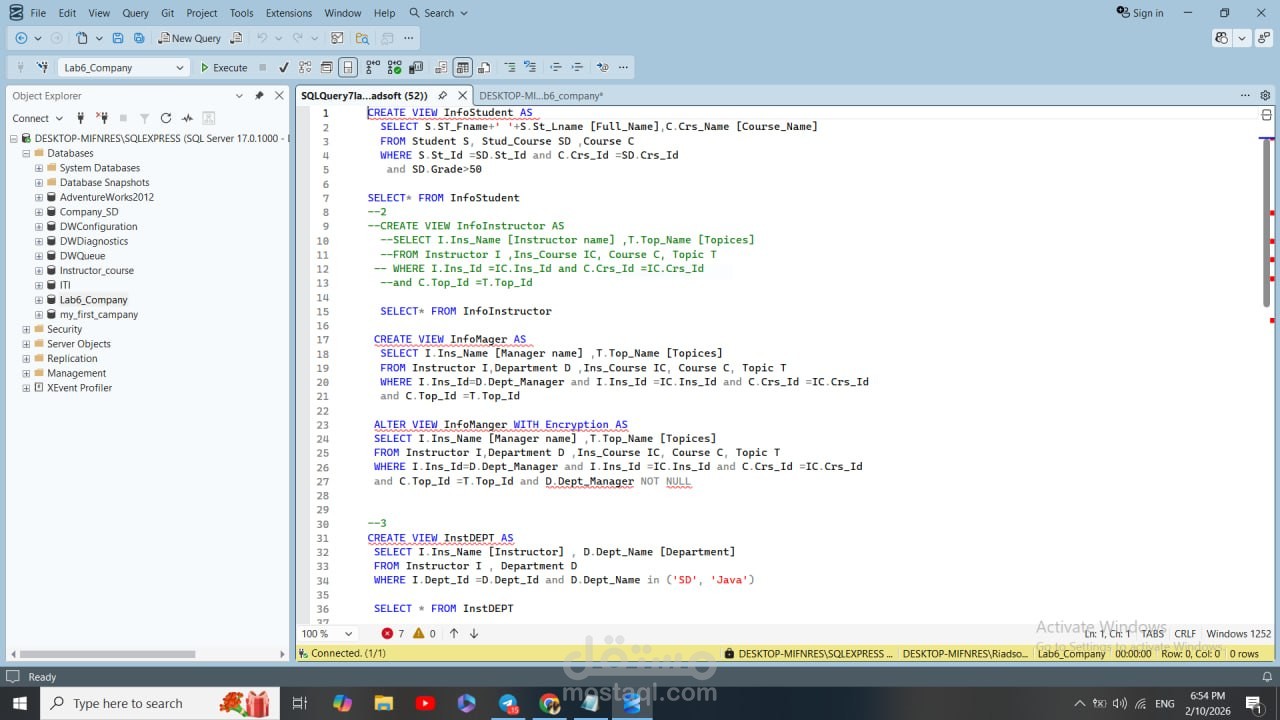This screenshot has height=720, width=1280.
Task: Open the Extensions menu
Action: pyautogui.click(x=289, y=13)
